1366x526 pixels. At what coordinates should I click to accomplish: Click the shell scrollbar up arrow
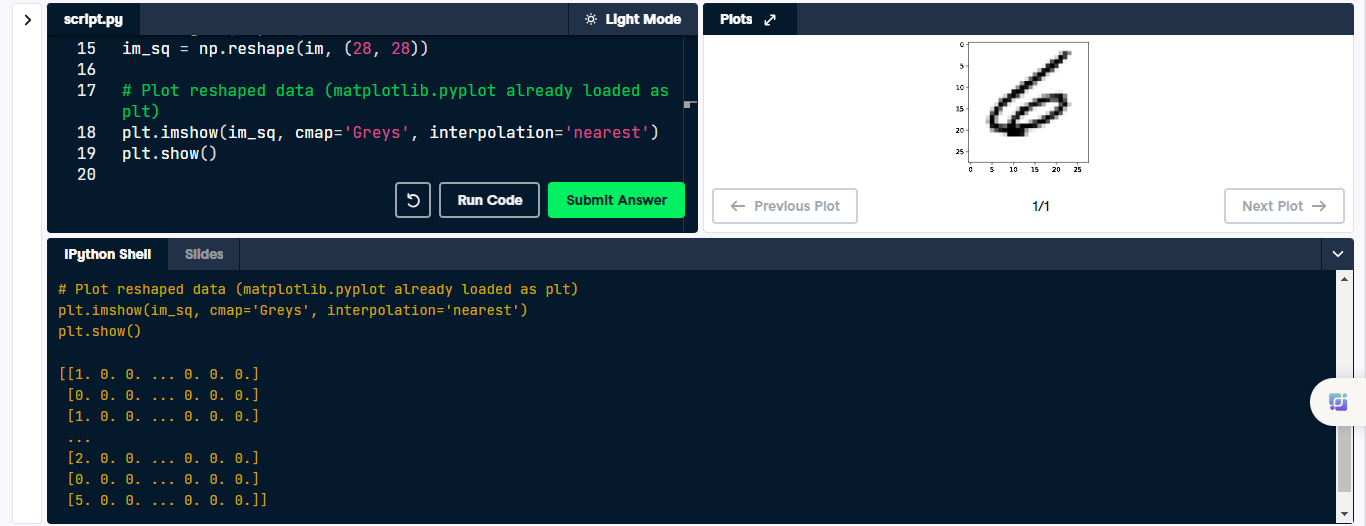click(x=1344, y=279)
